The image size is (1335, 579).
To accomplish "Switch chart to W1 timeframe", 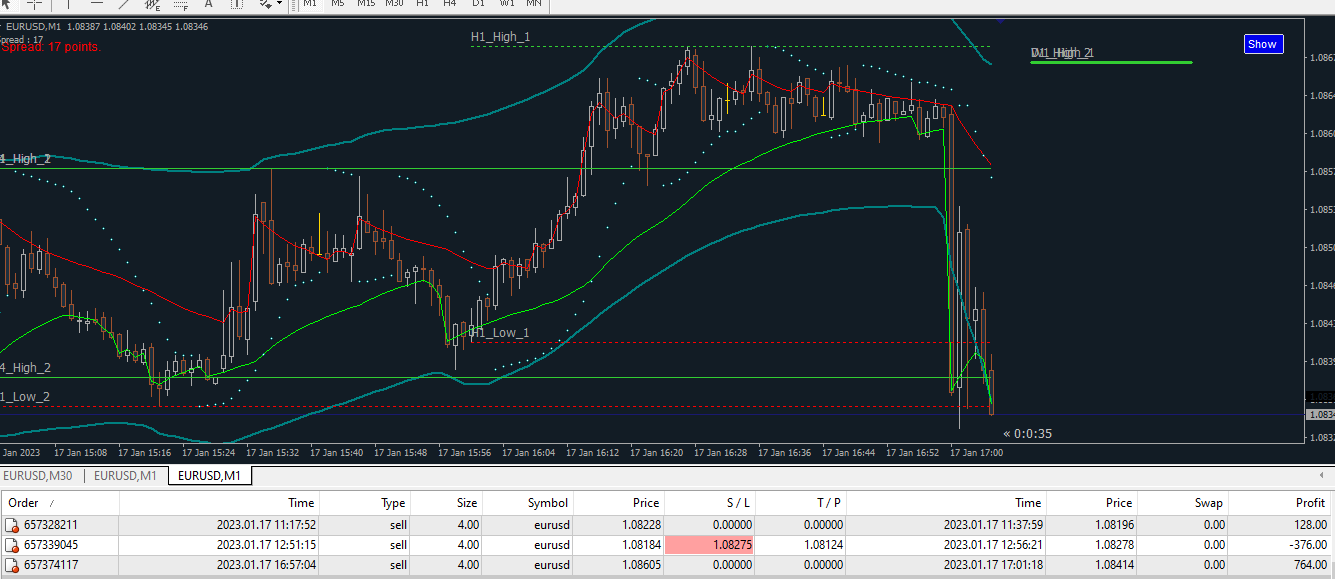I will tap(506, 4).
